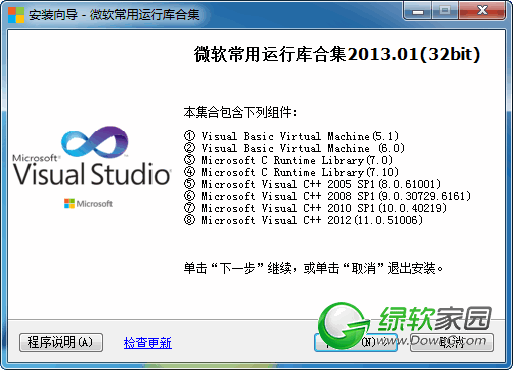
Task: Select Microsoft Visual C++ 2005 SP1 entry
Action: [312, 184]
